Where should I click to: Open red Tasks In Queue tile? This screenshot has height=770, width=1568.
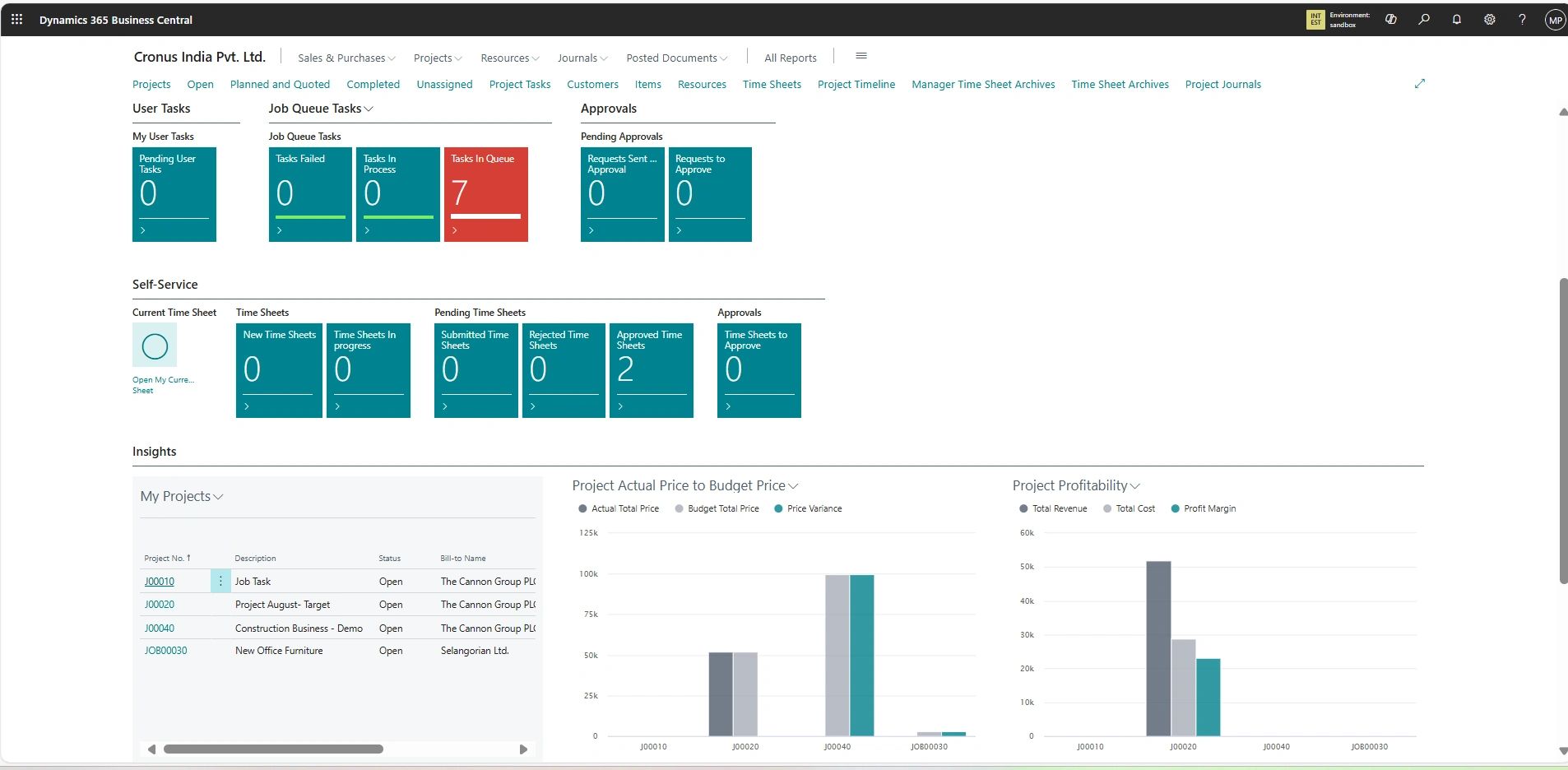(x=486, y=194)
